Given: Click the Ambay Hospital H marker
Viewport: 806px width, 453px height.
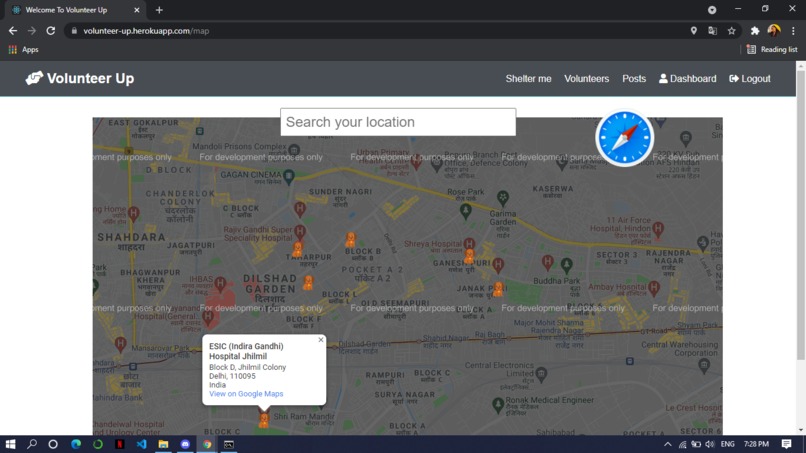Looking at the screenshot, I should click(x=654, y=287).
